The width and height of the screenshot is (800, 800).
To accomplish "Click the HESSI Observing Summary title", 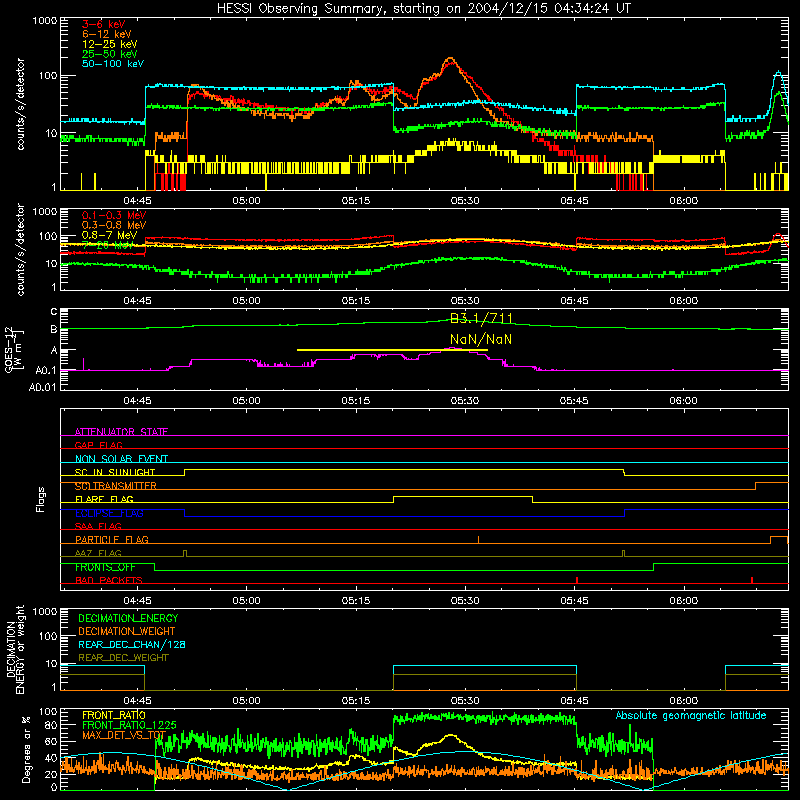I will coord(423,9).
